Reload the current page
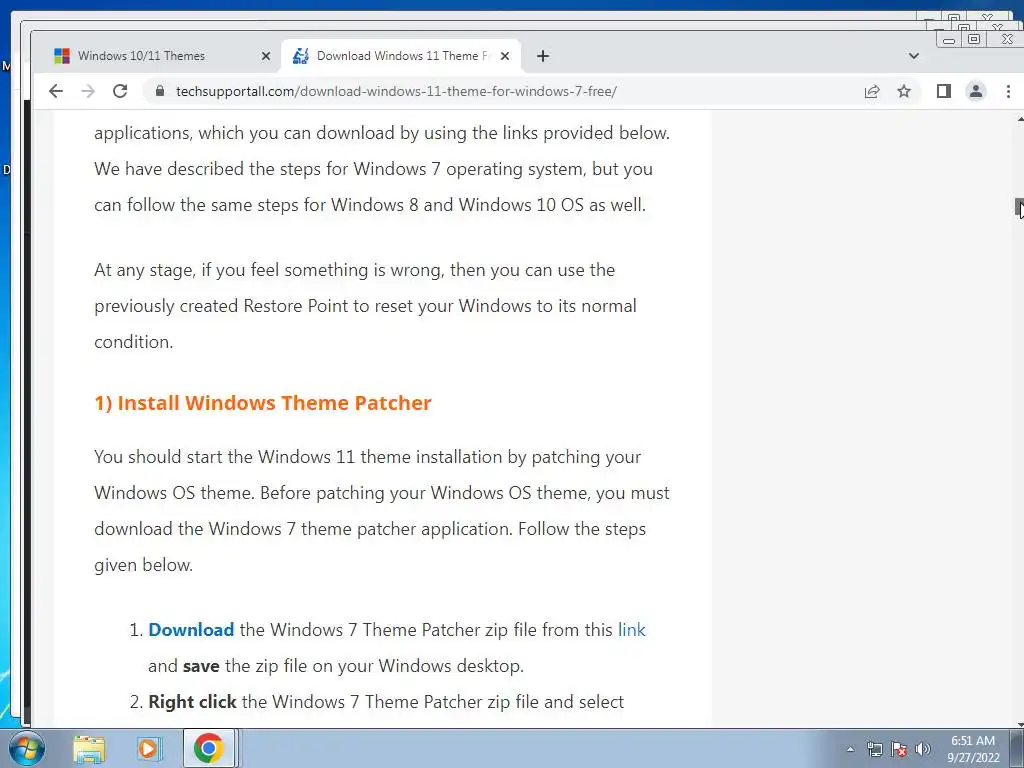 point(120,91)
